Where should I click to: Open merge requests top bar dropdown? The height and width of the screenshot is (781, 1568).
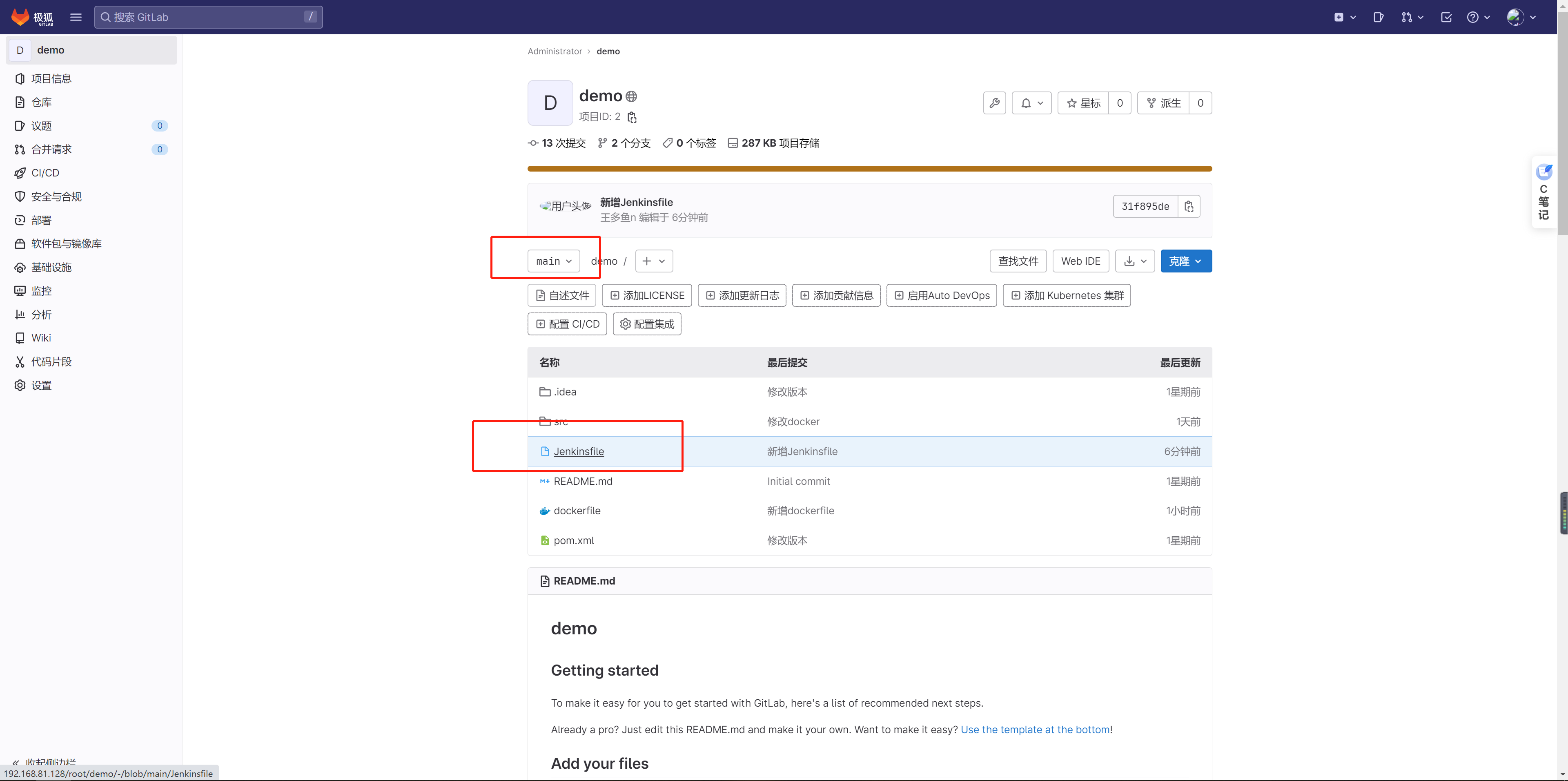(x=1412, y=17)
